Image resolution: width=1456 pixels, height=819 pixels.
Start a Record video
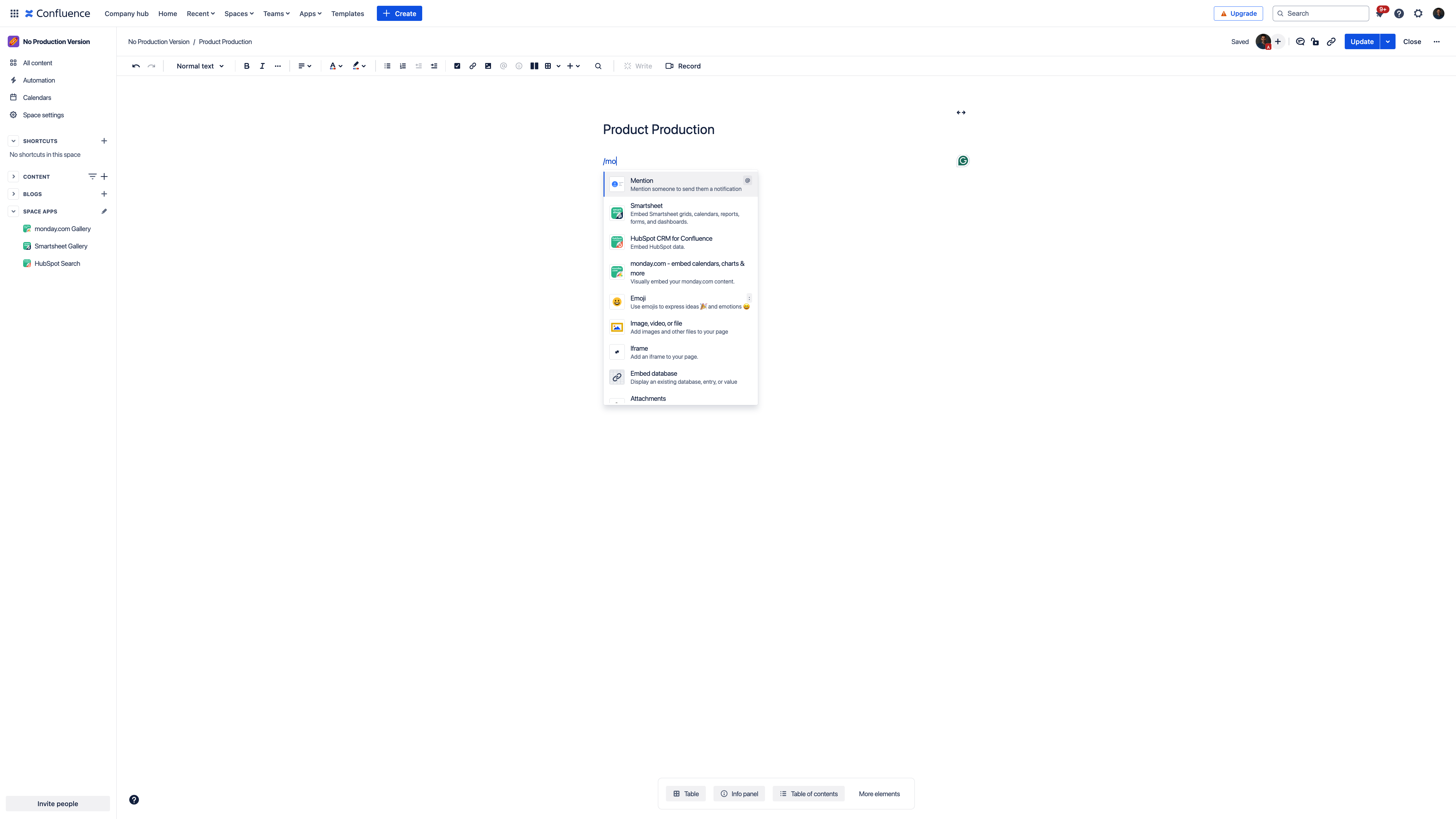(x=683, y=66)
